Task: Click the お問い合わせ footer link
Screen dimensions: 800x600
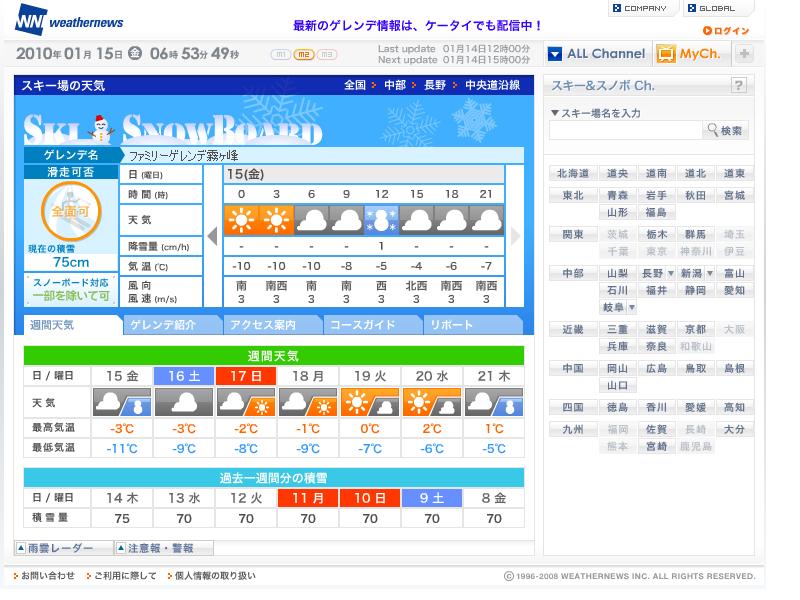Action: (x=47, y=576)
